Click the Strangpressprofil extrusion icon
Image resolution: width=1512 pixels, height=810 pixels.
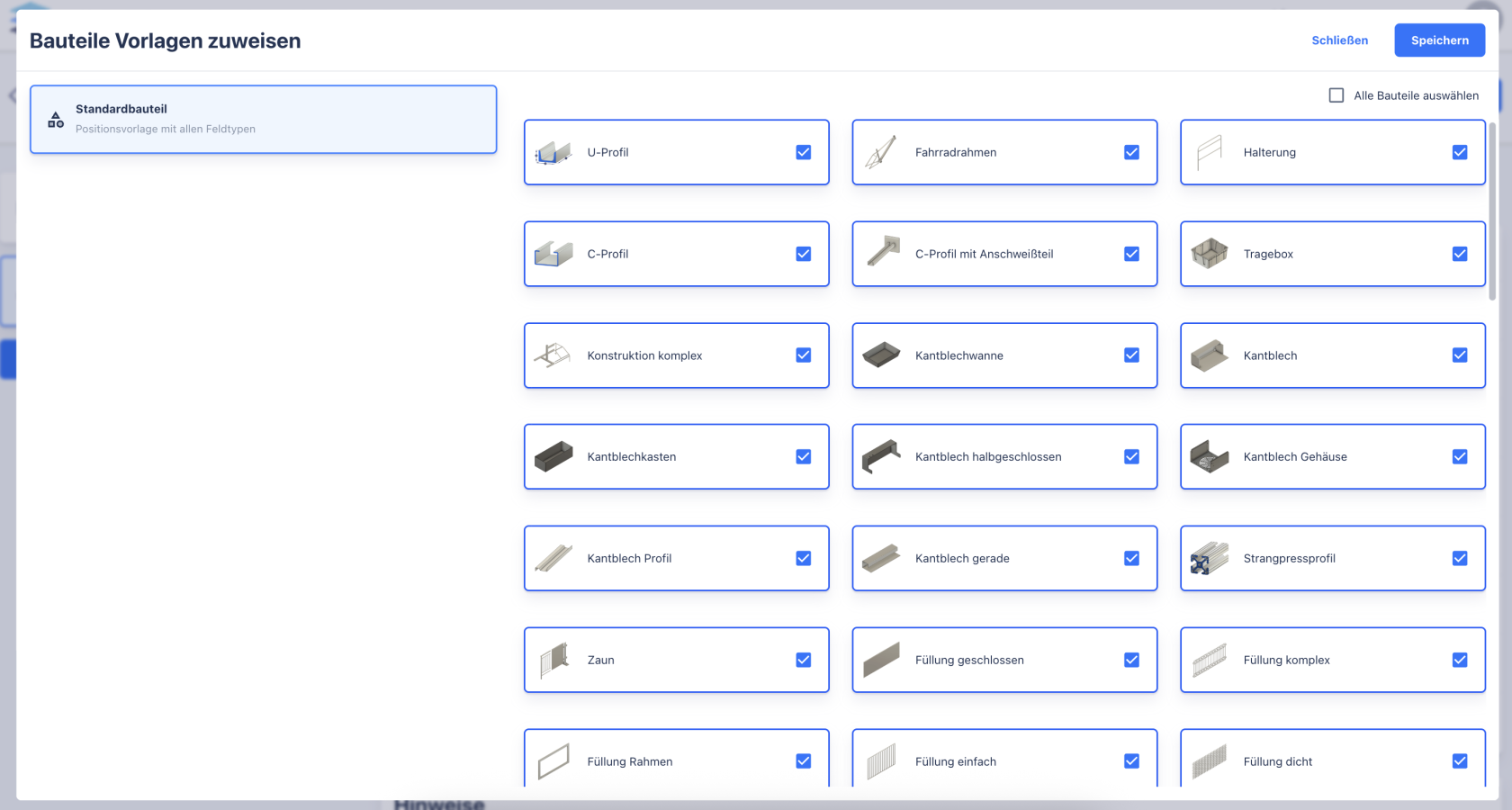[x=1210, y=558]
